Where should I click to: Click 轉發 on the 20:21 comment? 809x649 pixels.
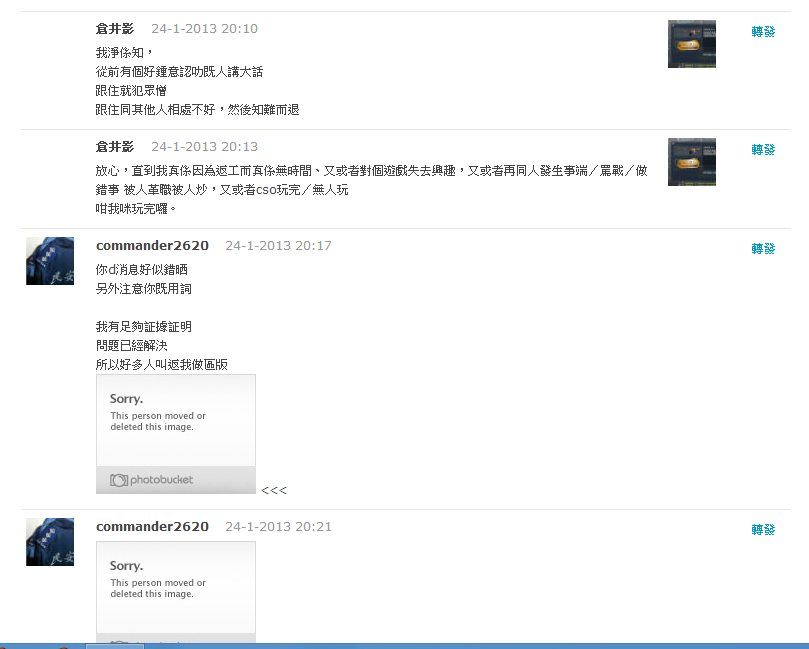coord(763,530)
